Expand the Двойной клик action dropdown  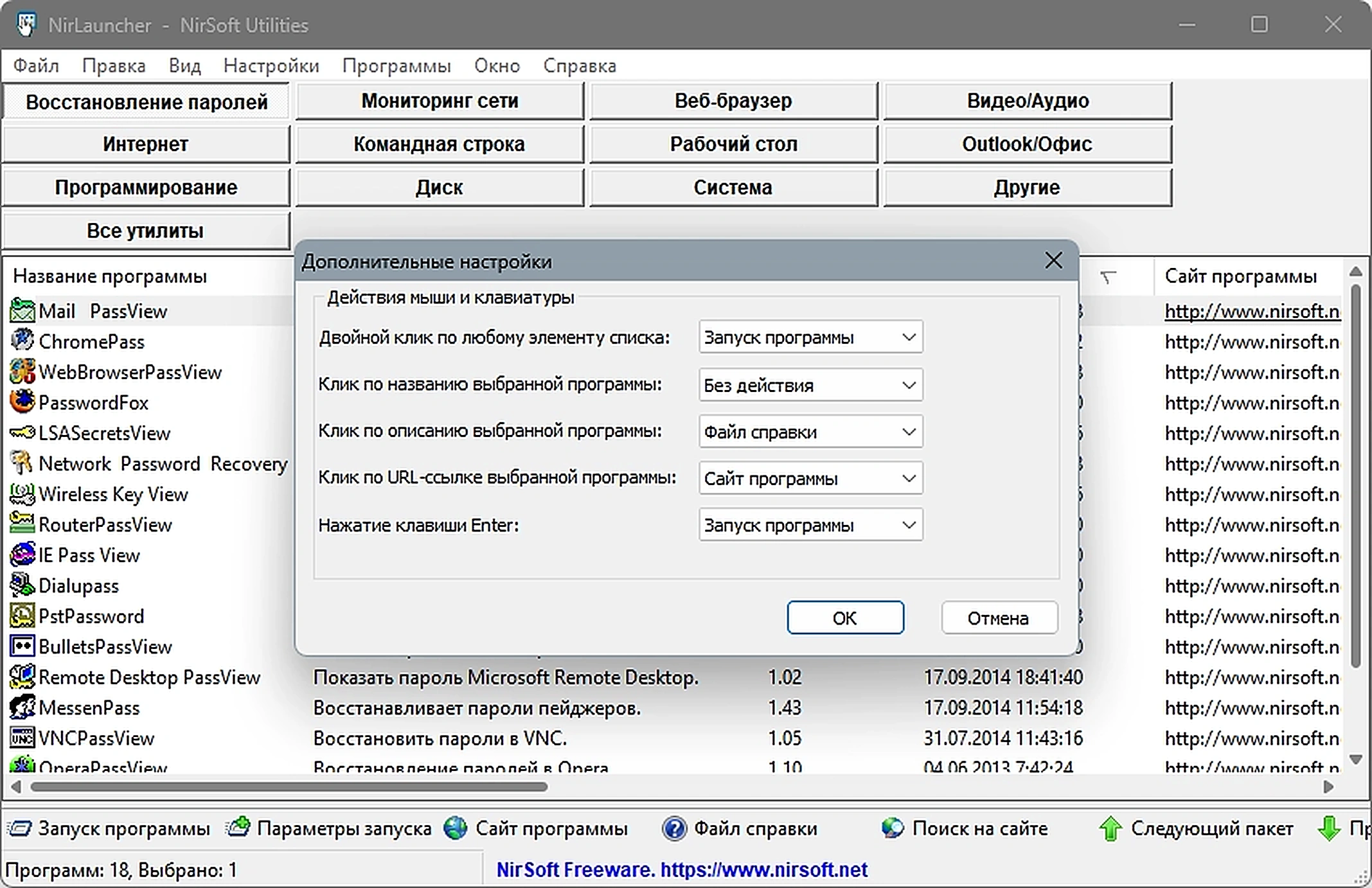811,337
